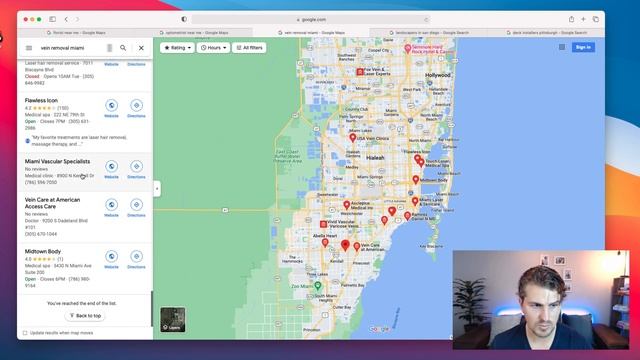Open the Hours filter dropdown
640x360 pixels.
point(213,48)
